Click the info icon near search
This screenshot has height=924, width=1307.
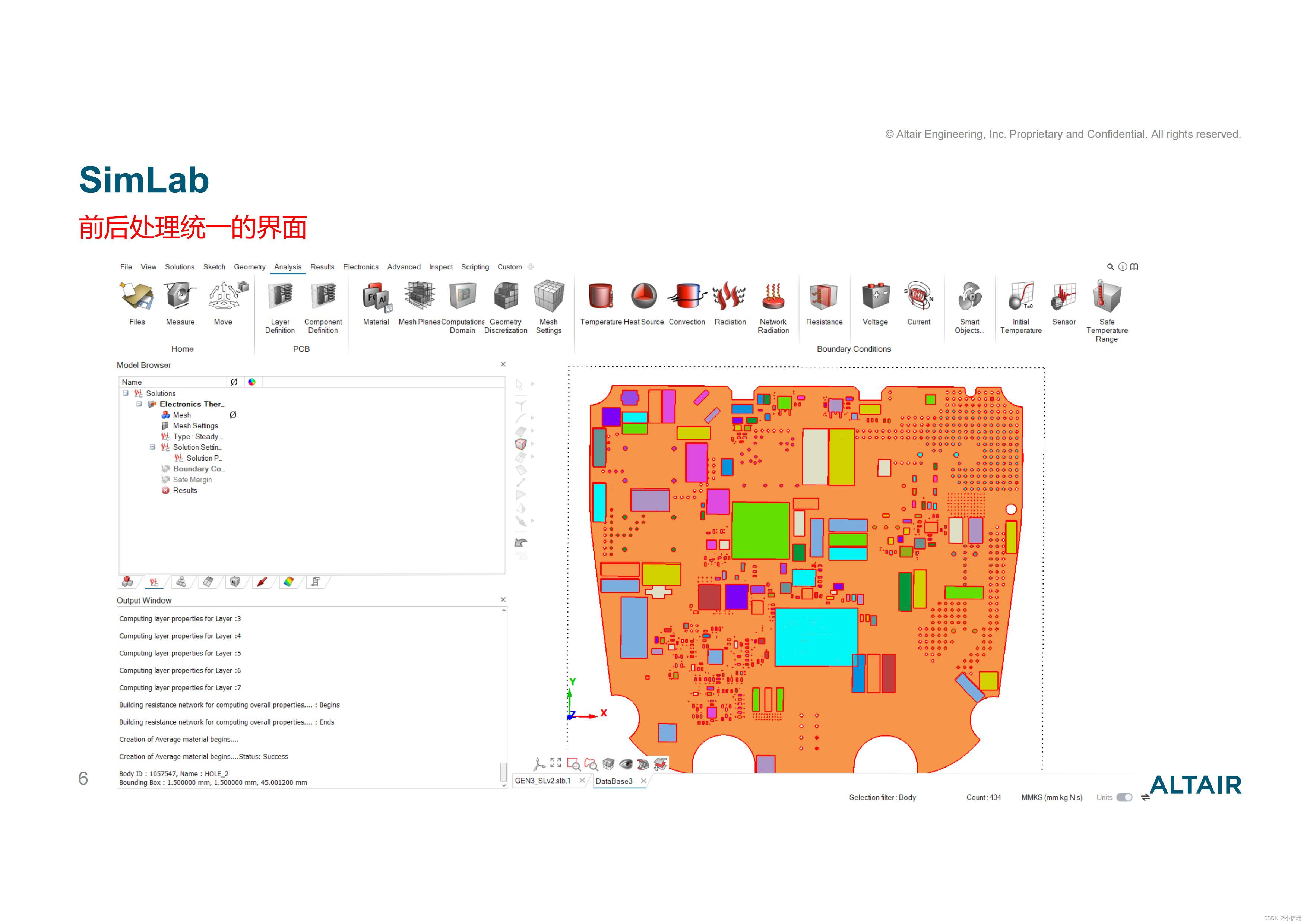tap(1123, 266)
